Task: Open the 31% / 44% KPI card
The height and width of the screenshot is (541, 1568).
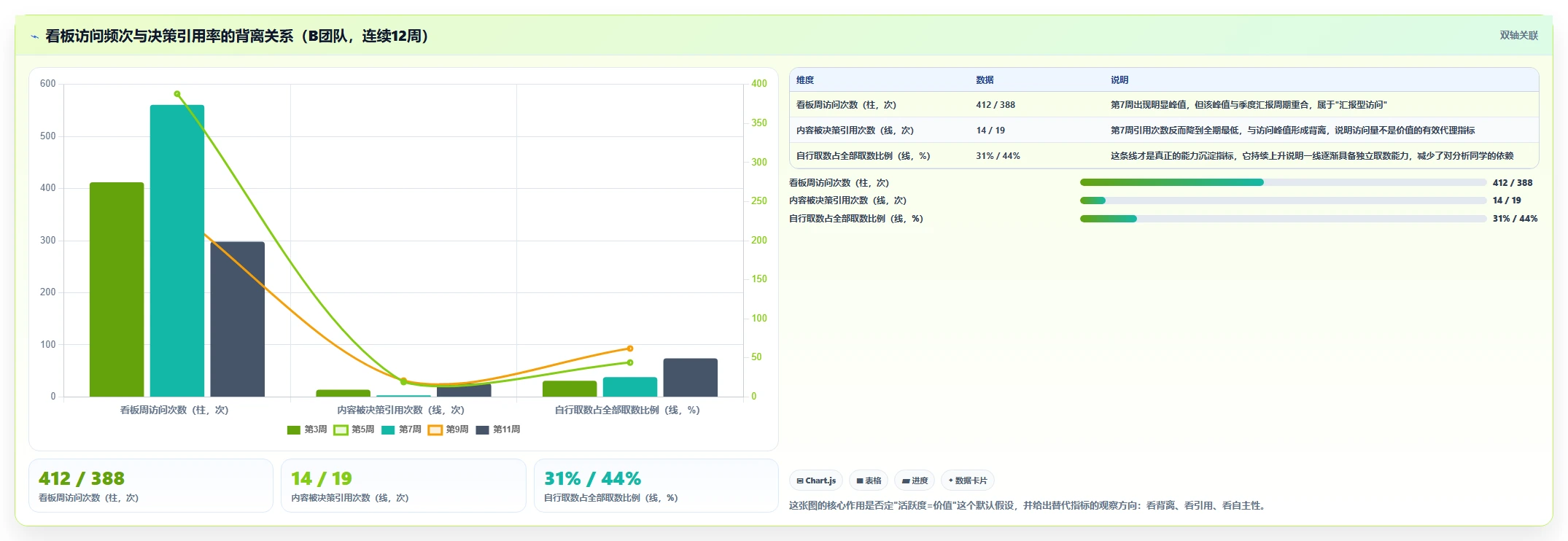Action: coord(656,486)
